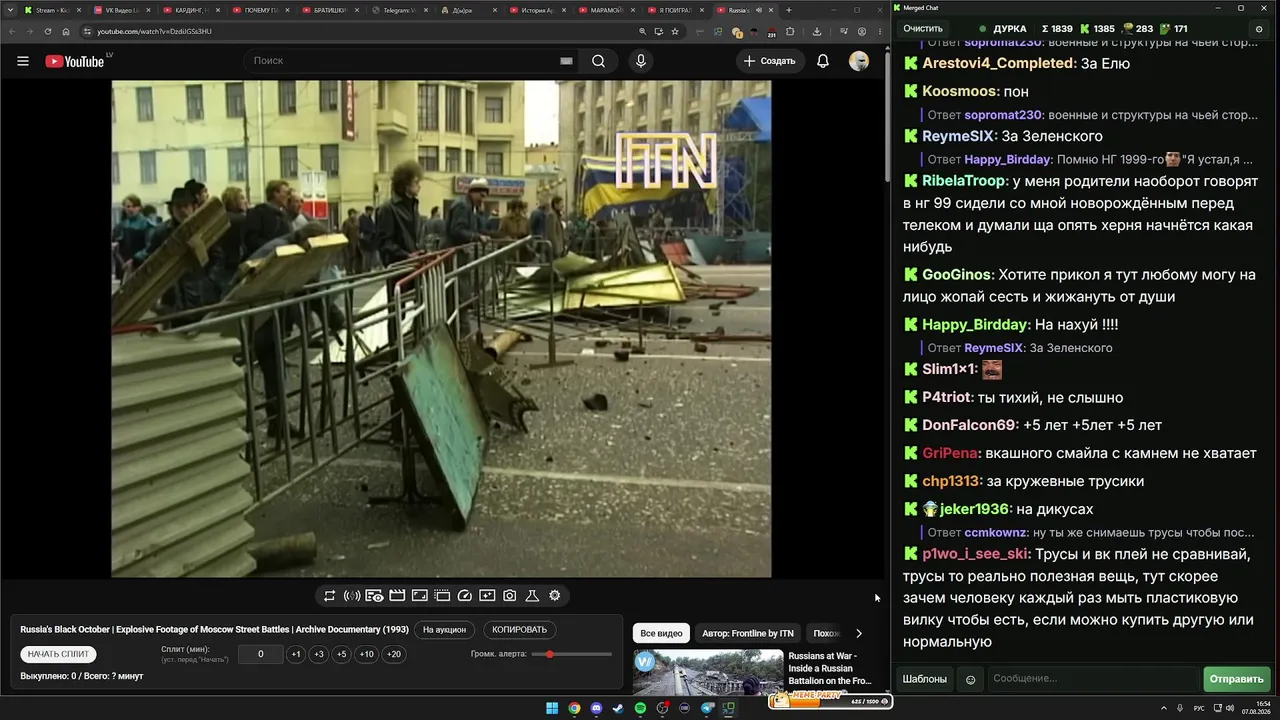Click the broadcast signal icon under video

pos(352,596)
